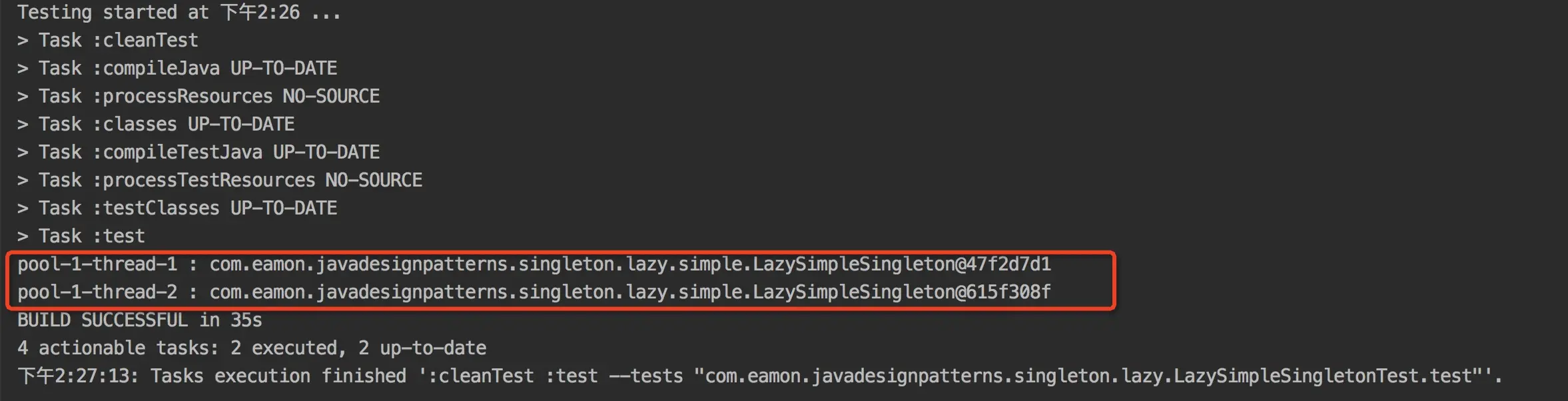
Task: Click the NO-SOURCE text after processTestResources
Action: tap(374, 180)
